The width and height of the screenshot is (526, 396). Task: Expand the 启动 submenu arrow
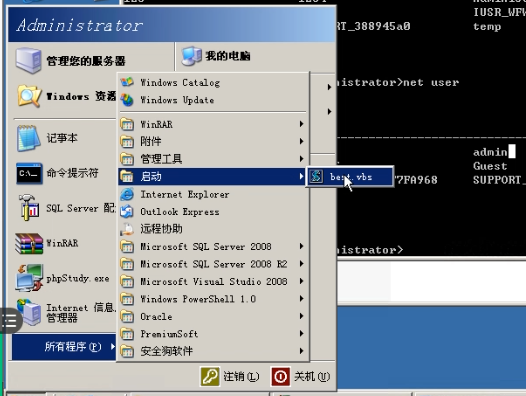point(301,176)
